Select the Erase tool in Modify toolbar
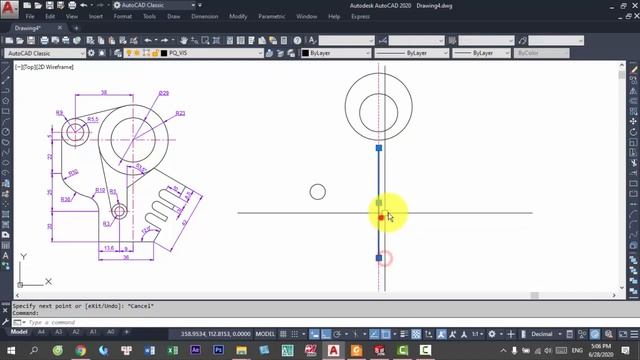The image size is (640, 360). pyautogui.click(x=633, y=70)
